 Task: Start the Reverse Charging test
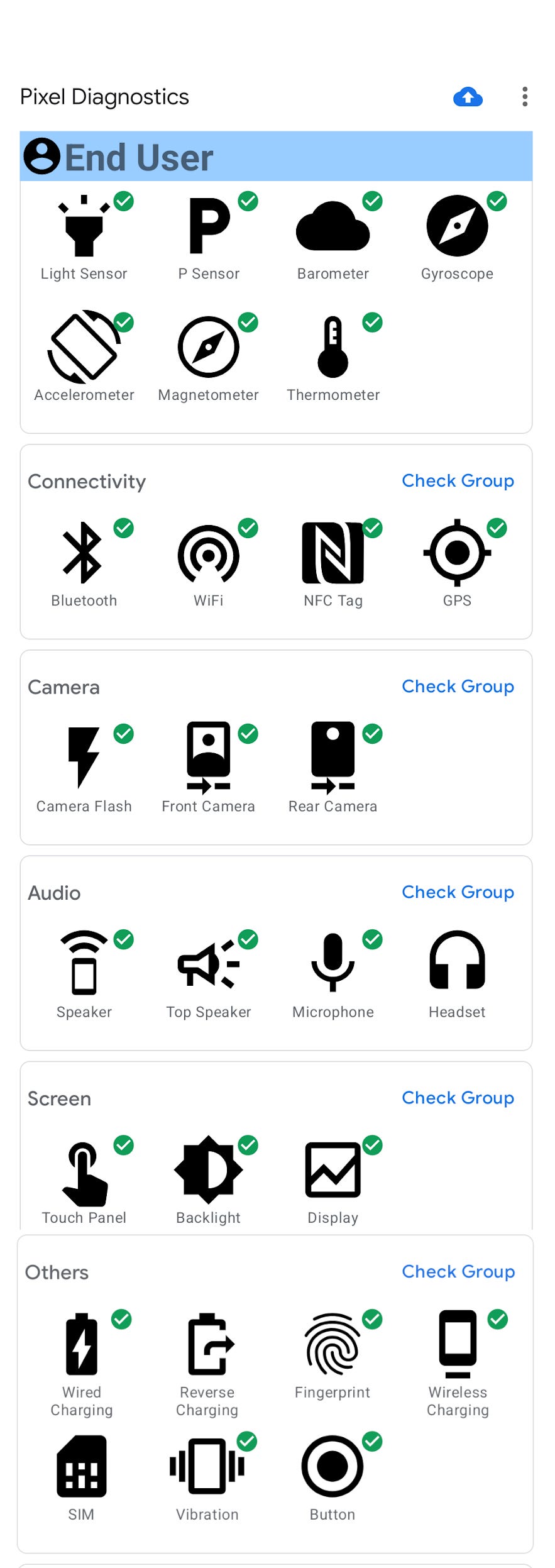(207, 1345)
